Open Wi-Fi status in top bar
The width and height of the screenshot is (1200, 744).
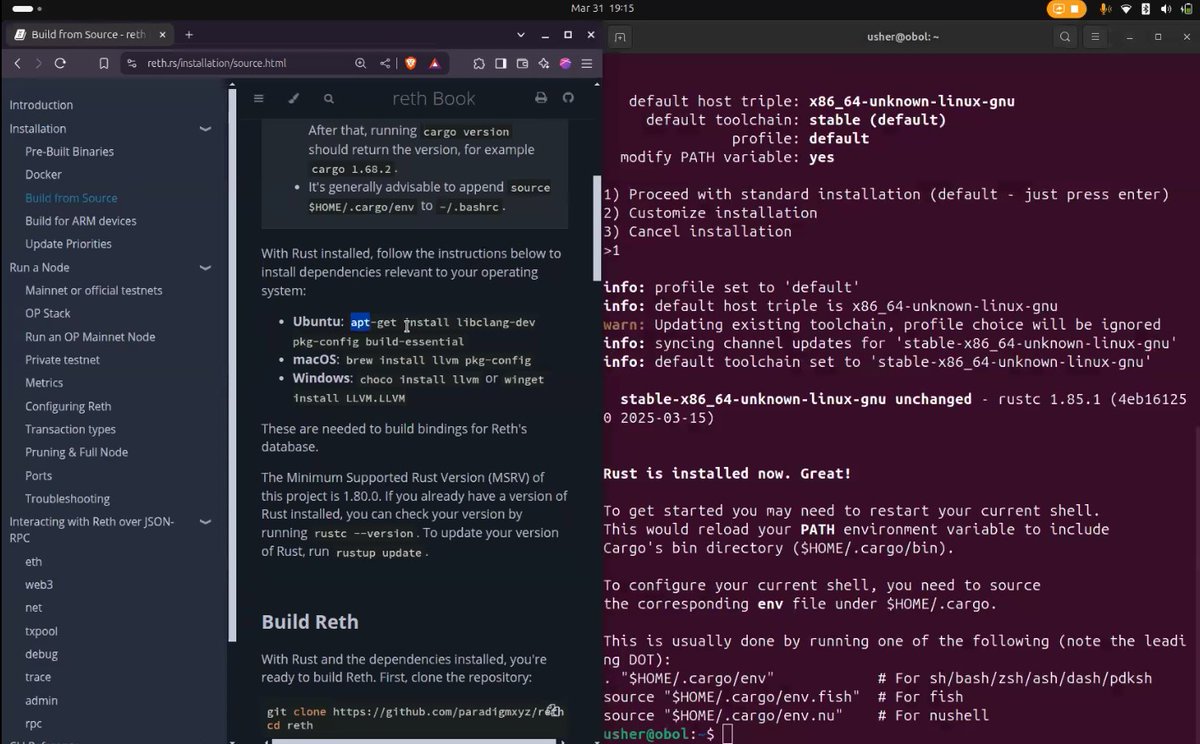[x=1126, y=8]
